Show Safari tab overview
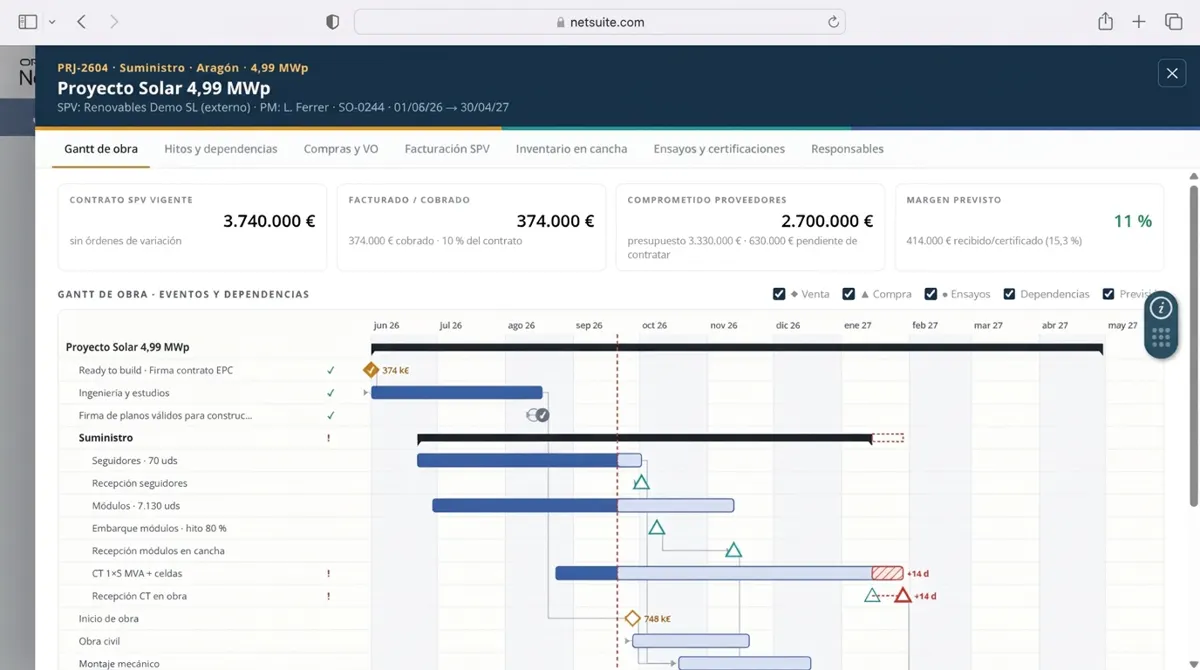Viewport: 1200px width, 670px height. (x=1173, y=22)
